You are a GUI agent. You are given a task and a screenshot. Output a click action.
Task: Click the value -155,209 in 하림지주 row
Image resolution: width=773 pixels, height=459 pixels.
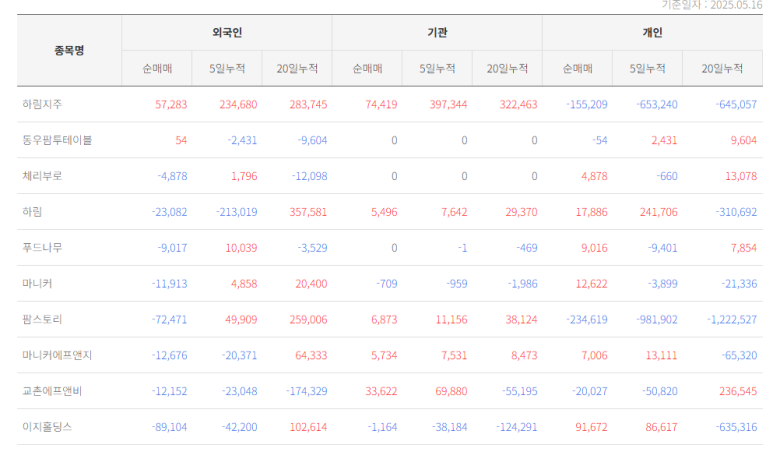pos(587,105)
